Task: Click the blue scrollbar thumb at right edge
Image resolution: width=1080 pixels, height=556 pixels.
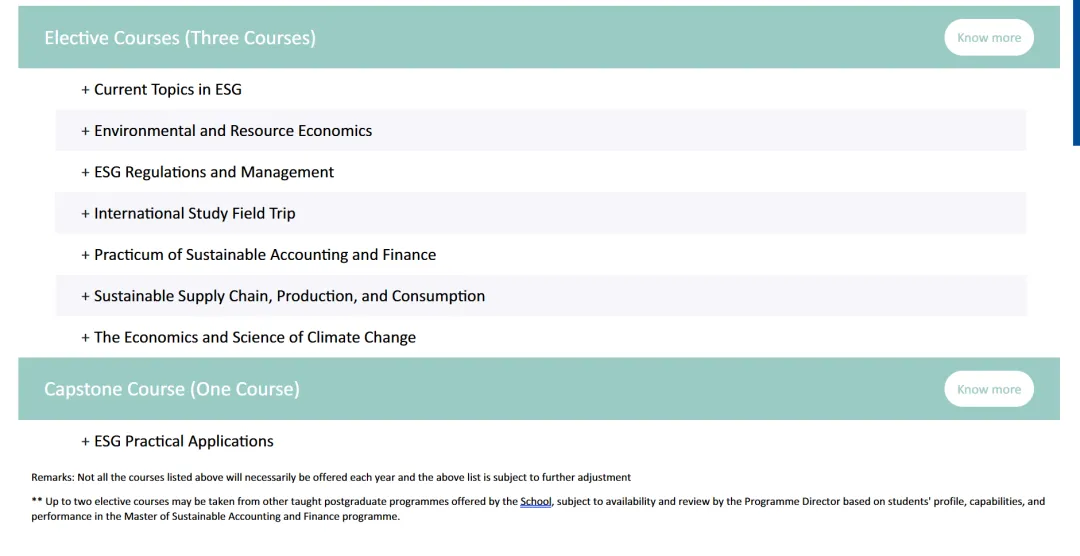Action: [x=1076, y=72]
